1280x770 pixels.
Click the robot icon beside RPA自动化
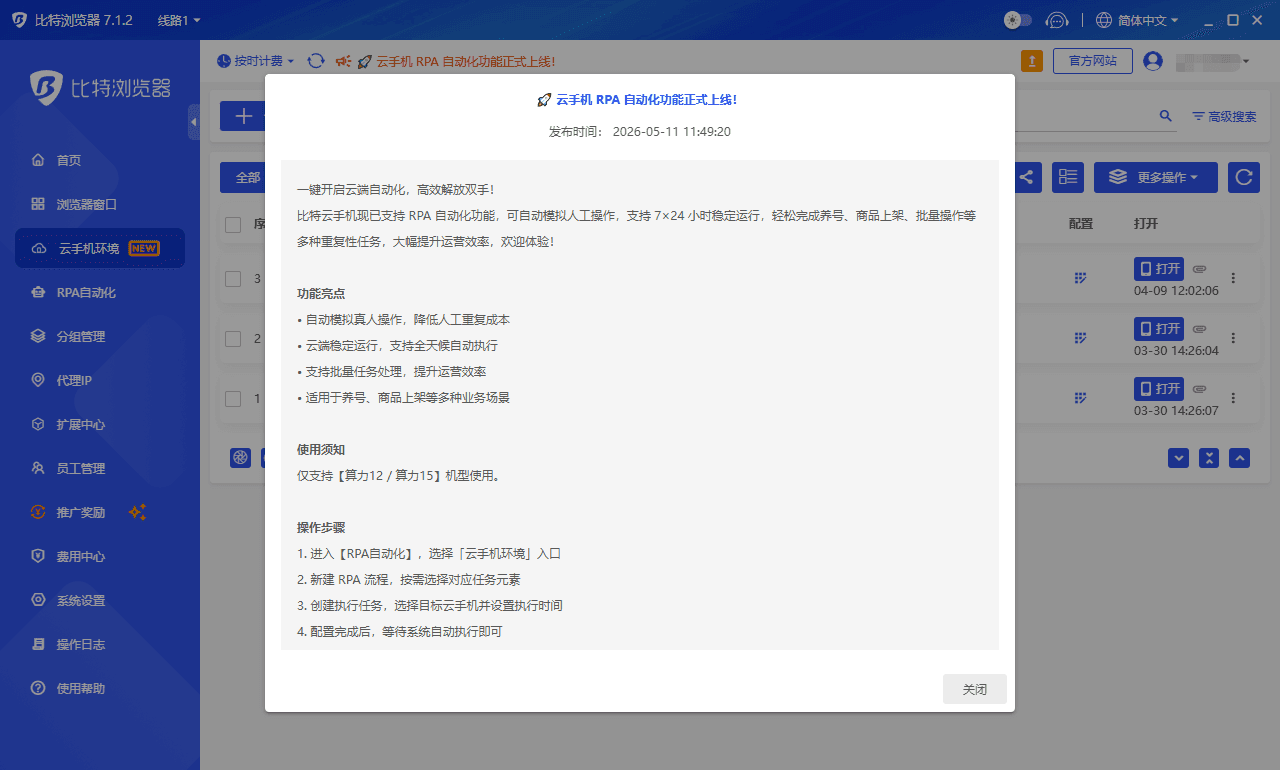pos(38,292)
